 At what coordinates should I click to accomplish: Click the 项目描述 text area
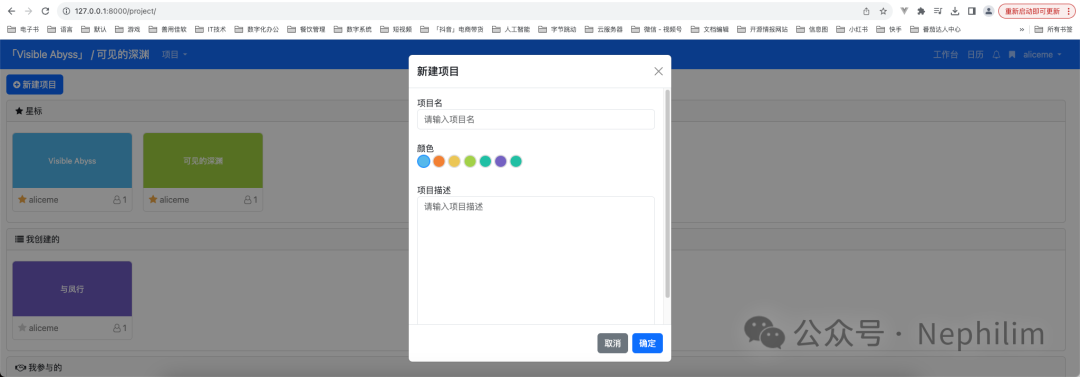536,261
